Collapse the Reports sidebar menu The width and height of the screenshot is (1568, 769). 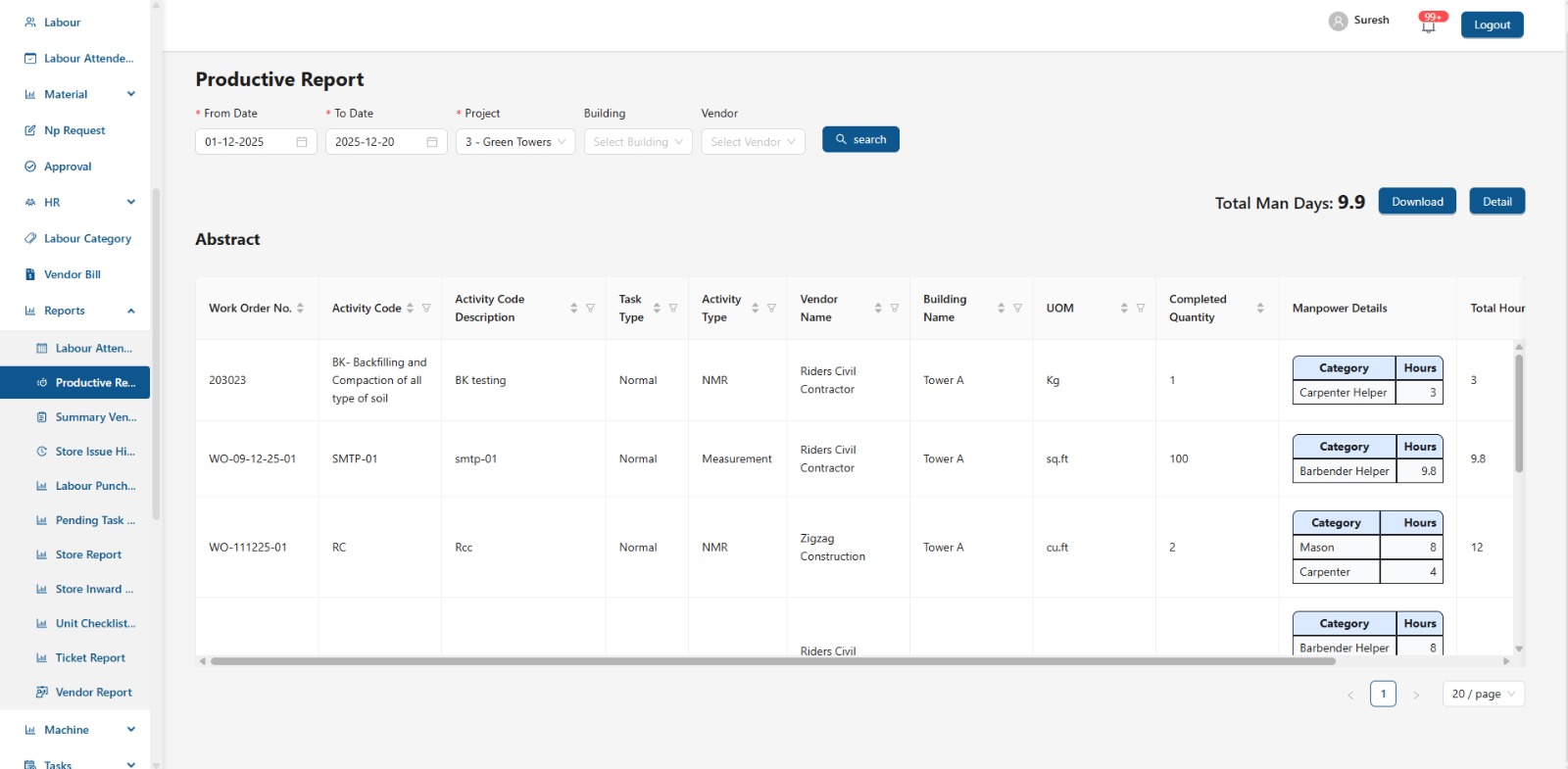[131, 311]
